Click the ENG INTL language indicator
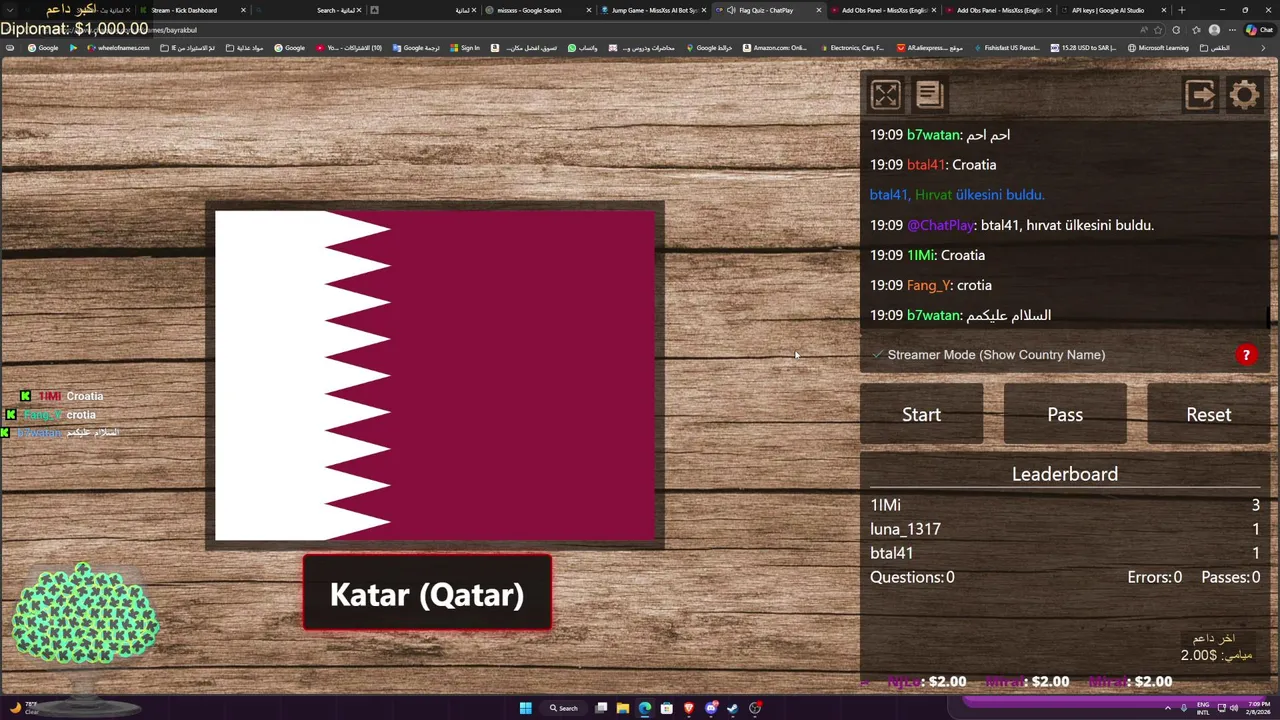This screenshot has height=720, width=1280. 1203,708
